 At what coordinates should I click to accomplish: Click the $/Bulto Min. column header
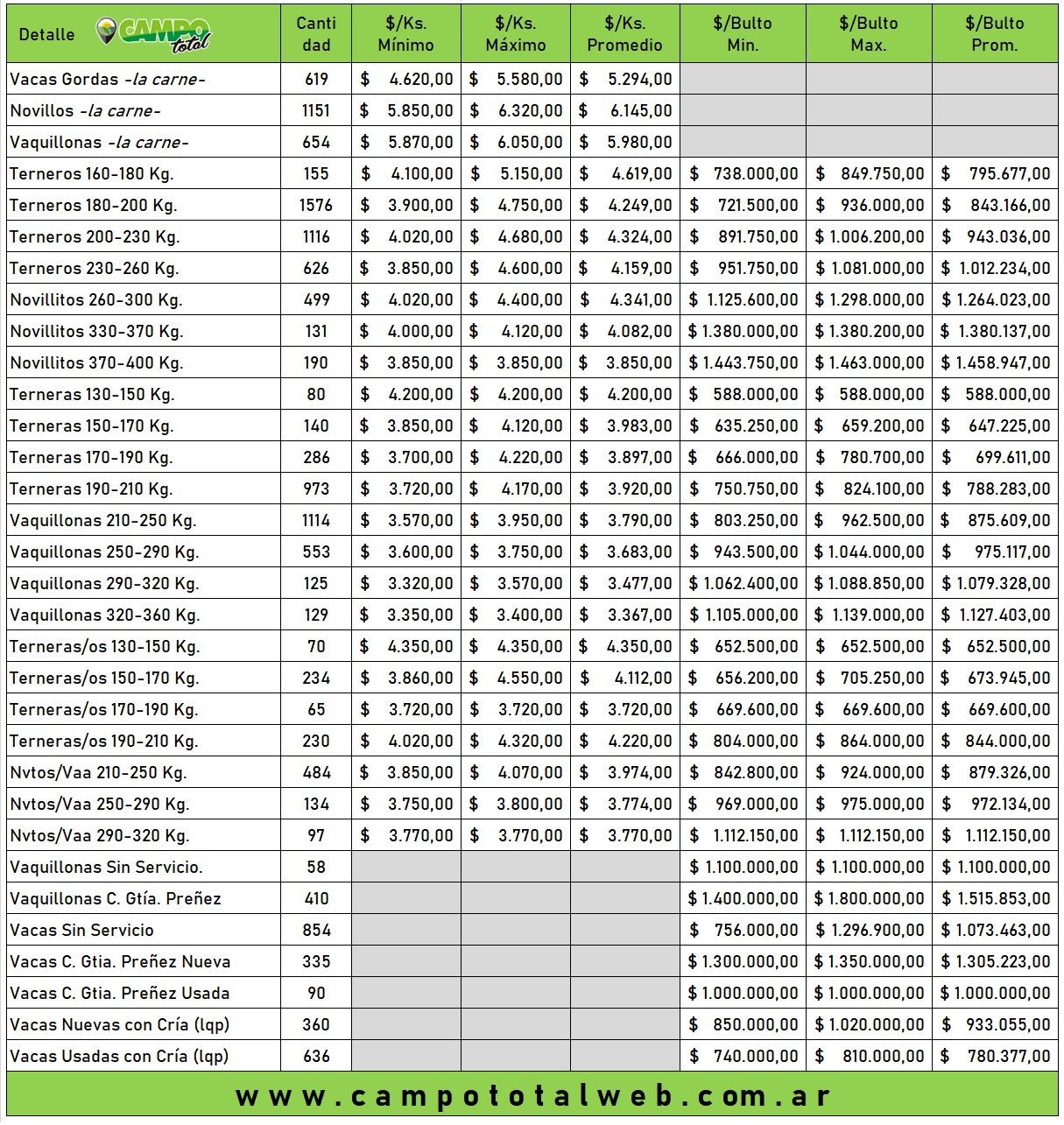click(743, 34)
